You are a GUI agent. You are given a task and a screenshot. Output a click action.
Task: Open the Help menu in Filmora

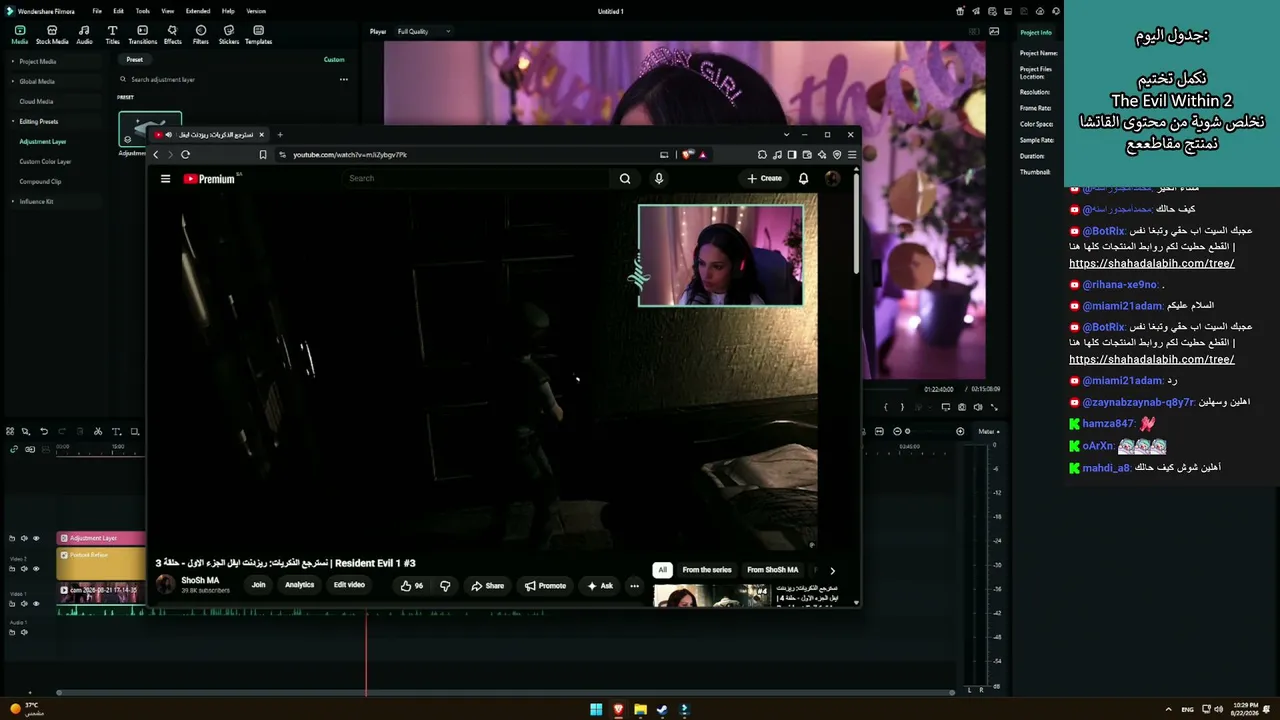[228, 11]
